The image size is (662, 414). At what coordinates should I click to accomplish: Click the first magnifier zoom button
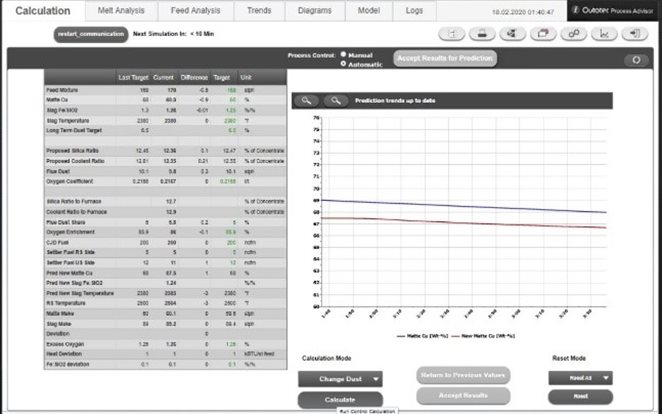click(307, 100)
